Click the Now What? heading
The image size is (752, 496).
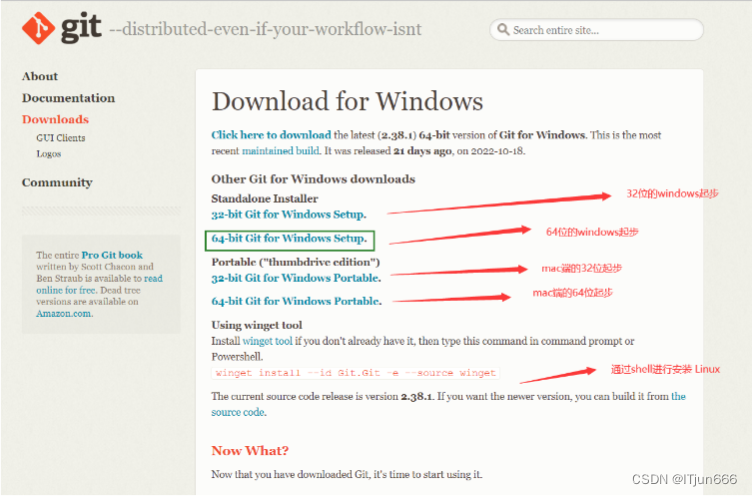[250, 450]
